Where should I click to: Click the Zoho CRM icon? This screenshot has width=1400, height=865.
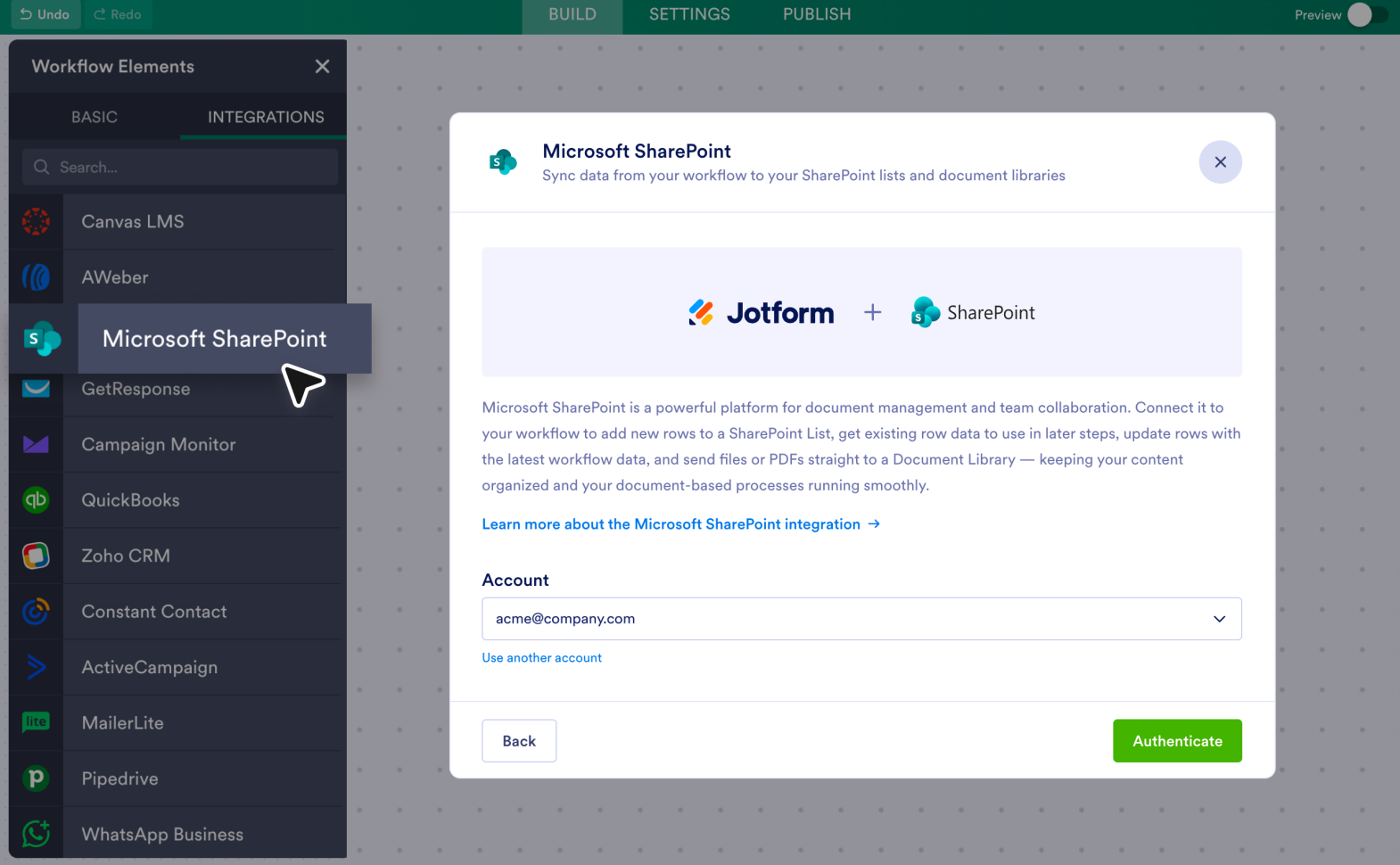(36, 556)
